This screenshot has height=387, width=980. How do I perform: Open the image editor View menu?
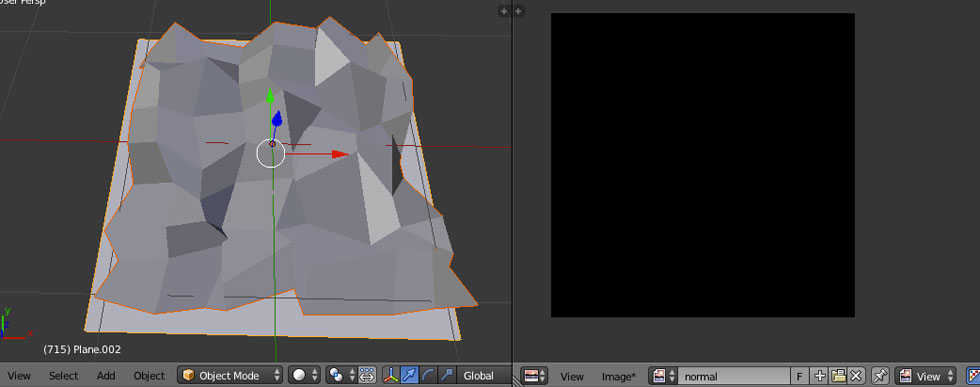pos(572,376)
